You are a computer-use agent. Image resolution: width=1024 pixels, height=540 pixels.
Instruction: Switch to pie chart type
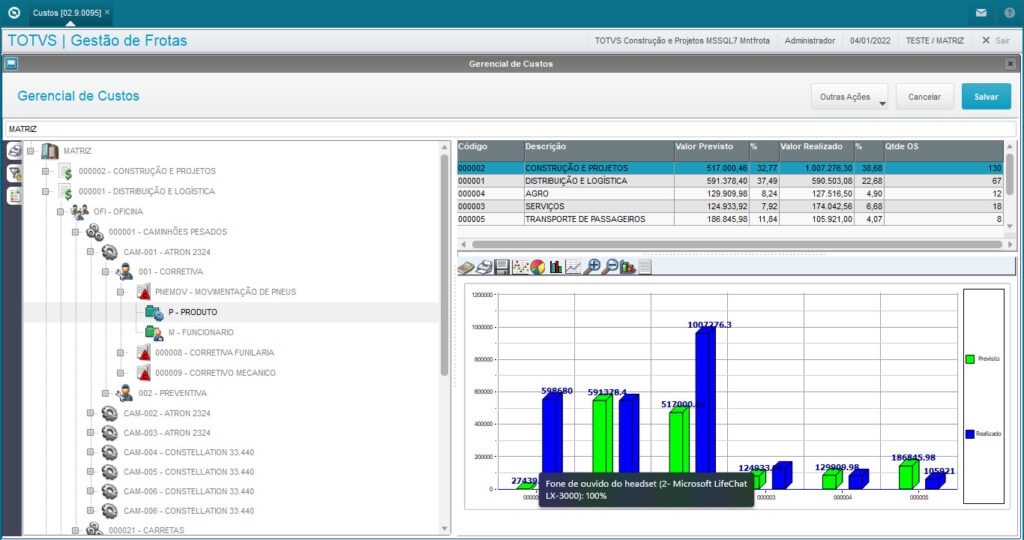537,266
